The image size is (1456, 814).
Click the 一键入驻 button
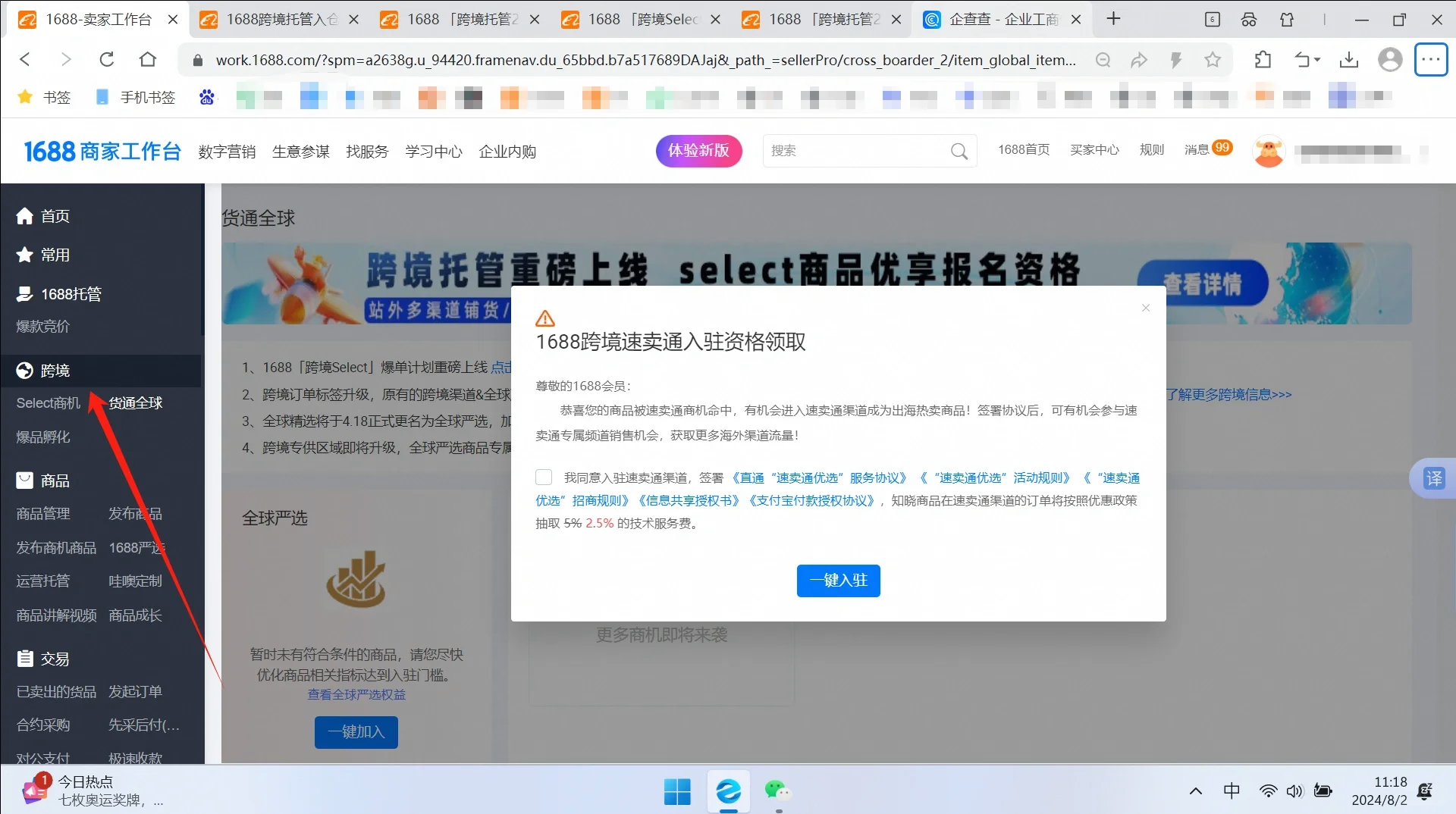click(x=838, y=581)
